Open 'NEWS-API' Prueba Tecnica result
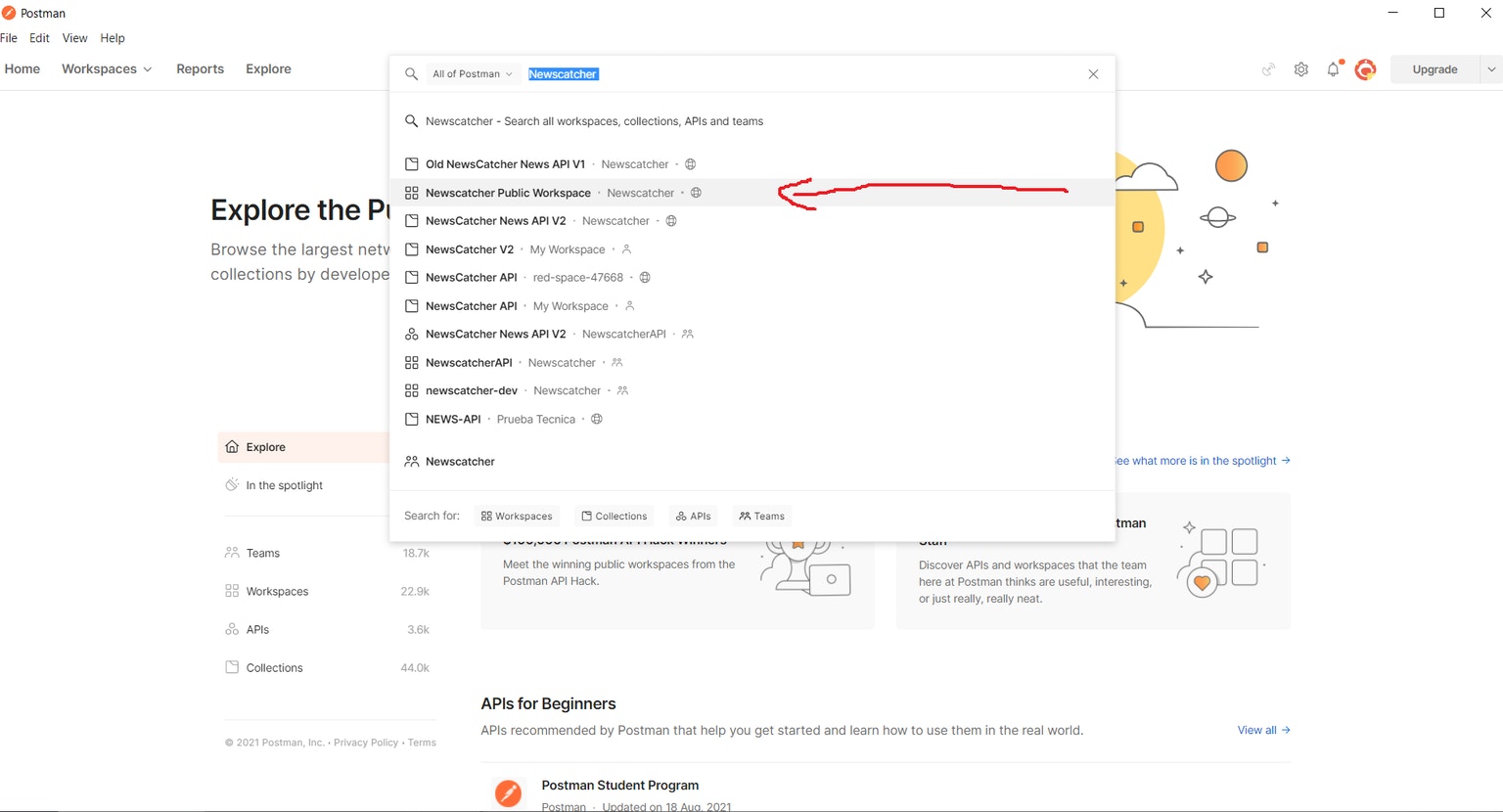The height and width of the screenshot is (812, 1503). (751, 420)
